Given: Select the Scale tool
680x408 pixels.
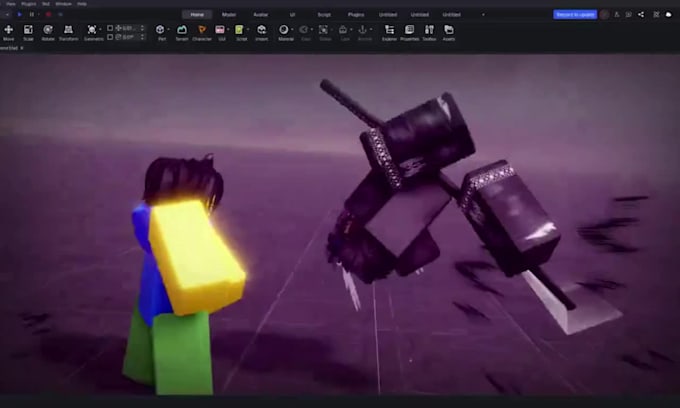Looking at the screenshot, I should [28, 32].
